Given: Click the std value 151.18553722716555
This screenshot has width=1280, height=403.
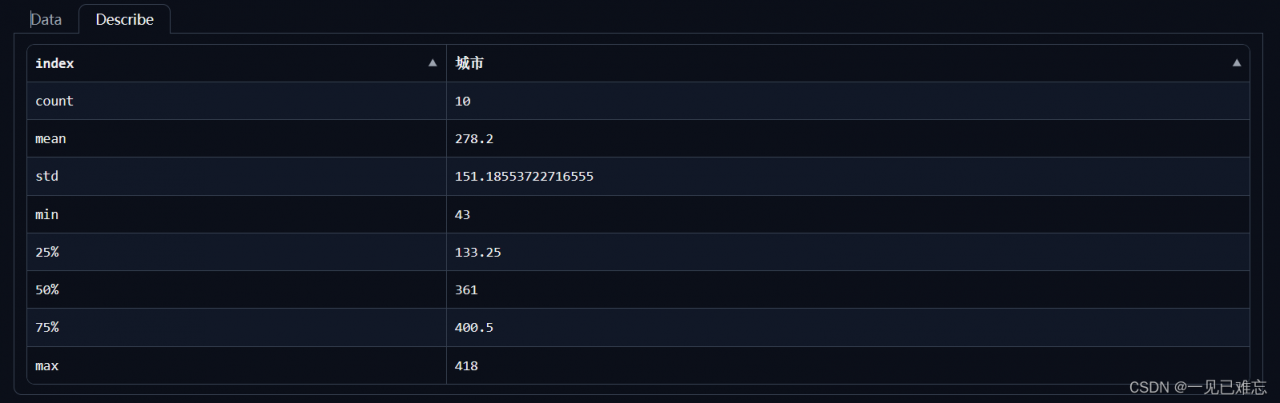Looking at the screenshot, I should [x=524, y=176].
